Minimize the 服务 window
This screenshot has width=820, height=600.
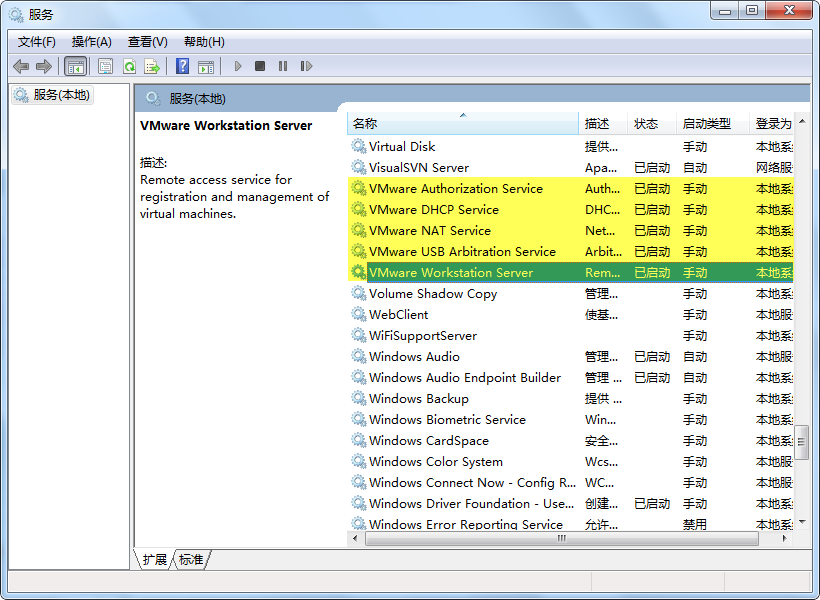point(725,11)
